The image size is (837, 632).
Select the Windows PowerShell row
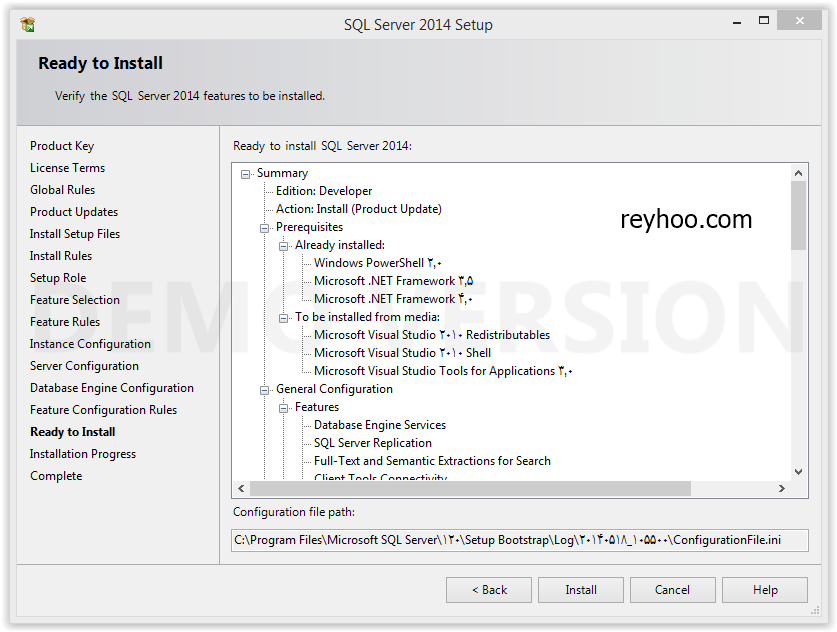coord(378,263)
